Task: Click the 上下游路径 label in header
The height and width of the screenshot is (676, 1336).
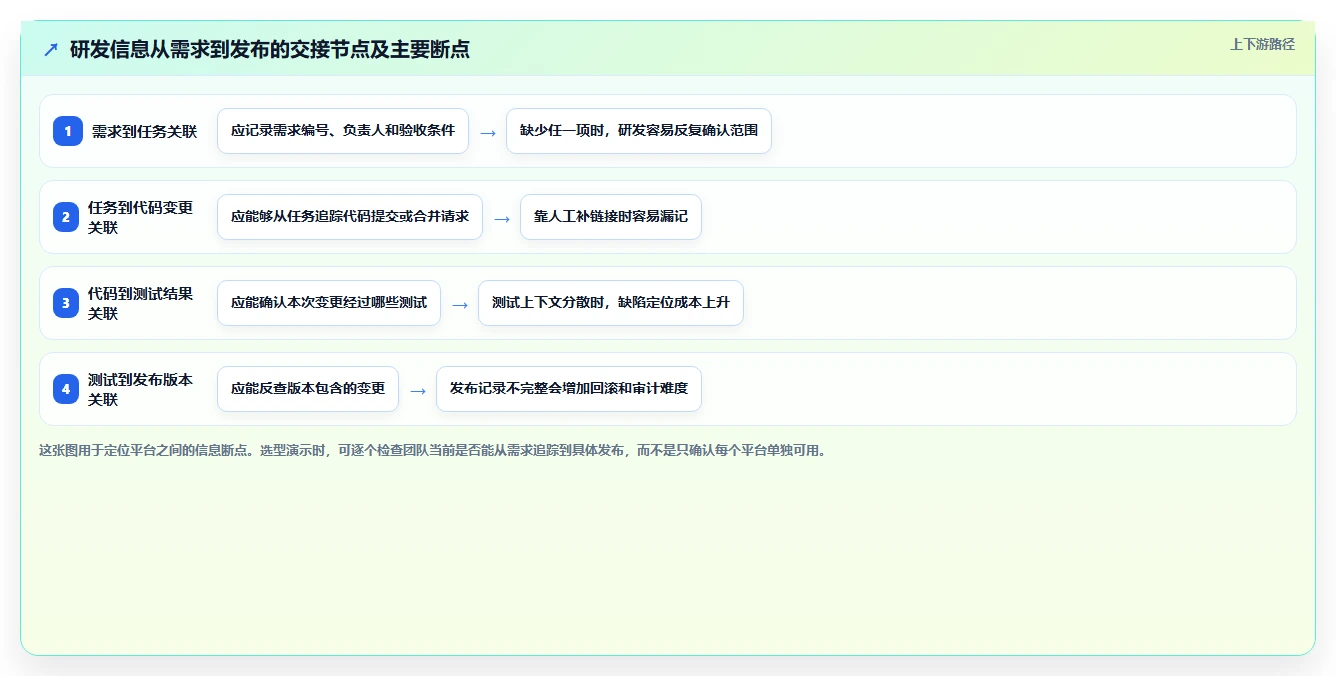Action: click(1262, 44)
